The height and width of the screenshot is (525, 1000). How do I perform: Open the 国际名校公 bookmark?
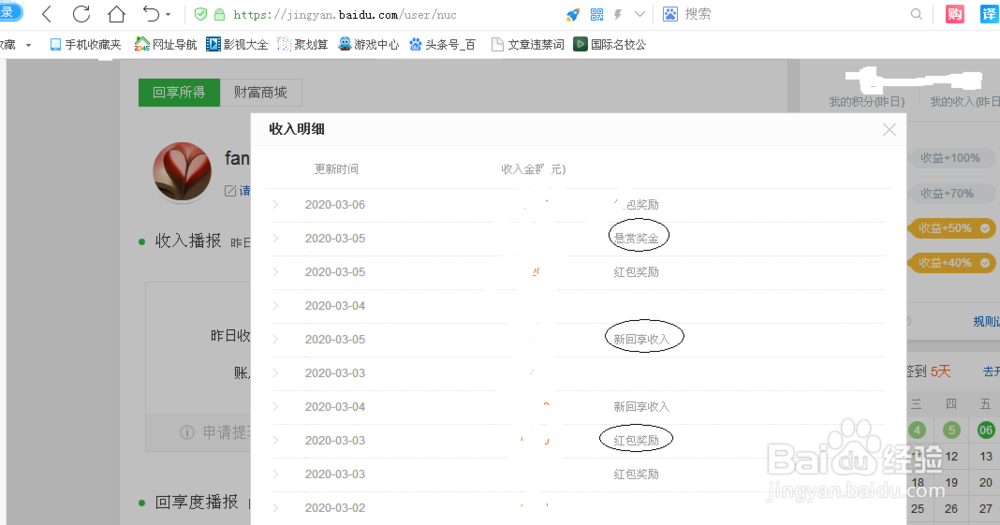click(x=610, y=45)
